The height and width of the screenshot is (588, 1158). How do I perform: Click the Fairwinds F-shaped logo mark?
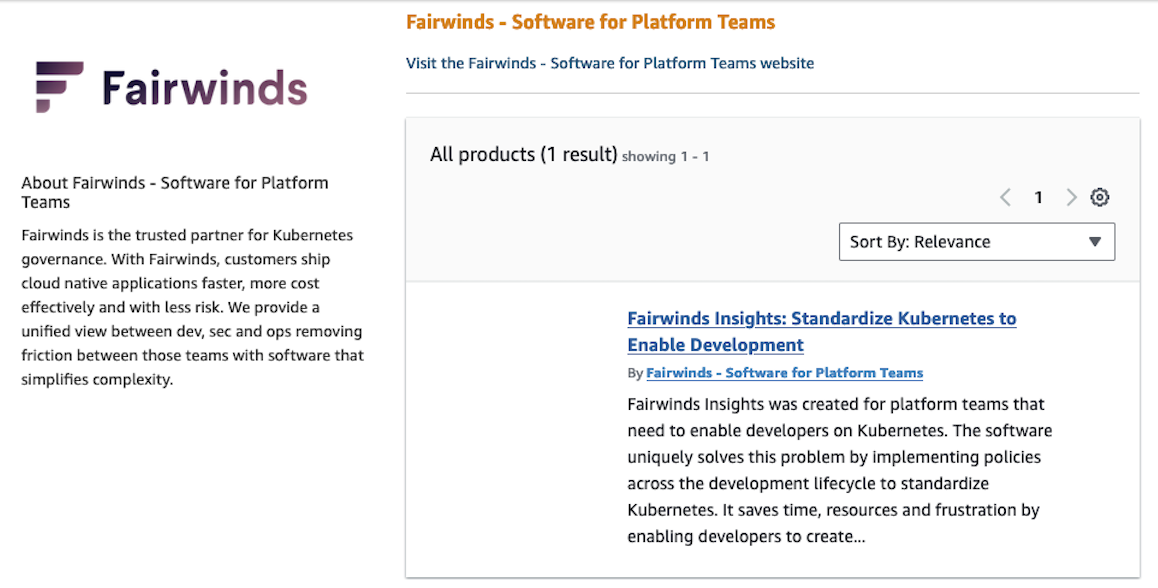59,87
